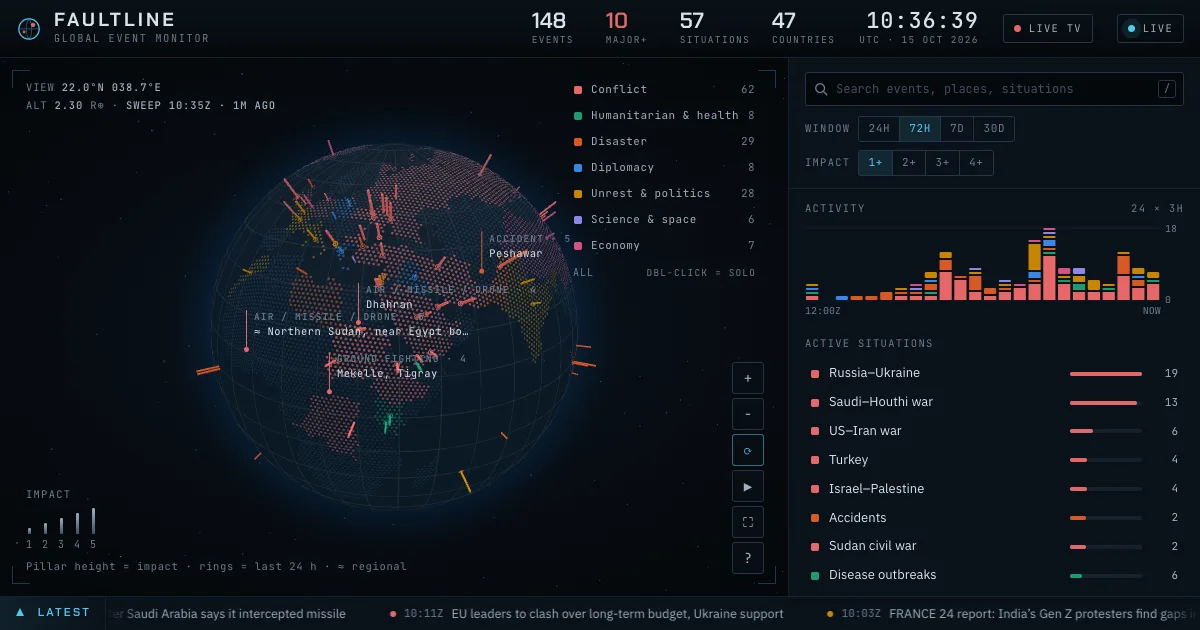Viewport: 1200px width, 630px height.
Task: Set impact filter to 1+
Action: pyautogui.click(x=875, y=162)
